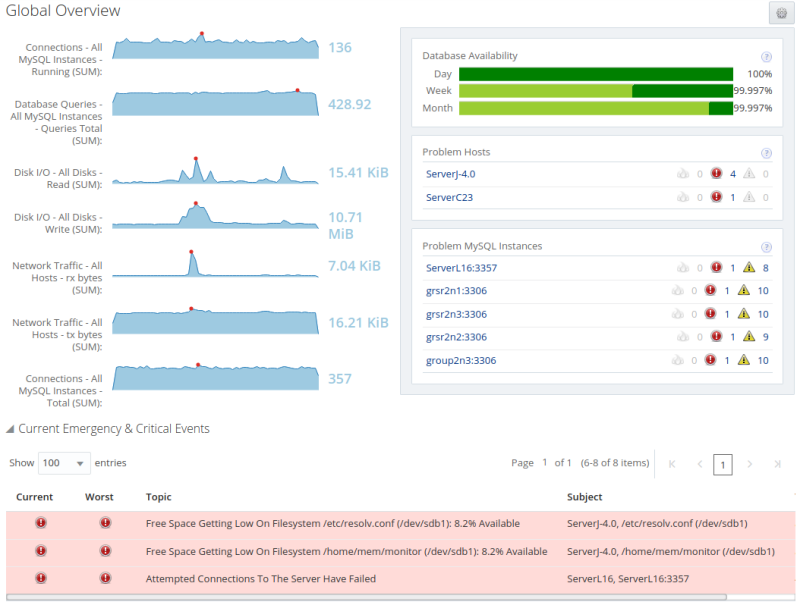
Task: Click the 428.92 queries value
Action: tap(349, 104)
